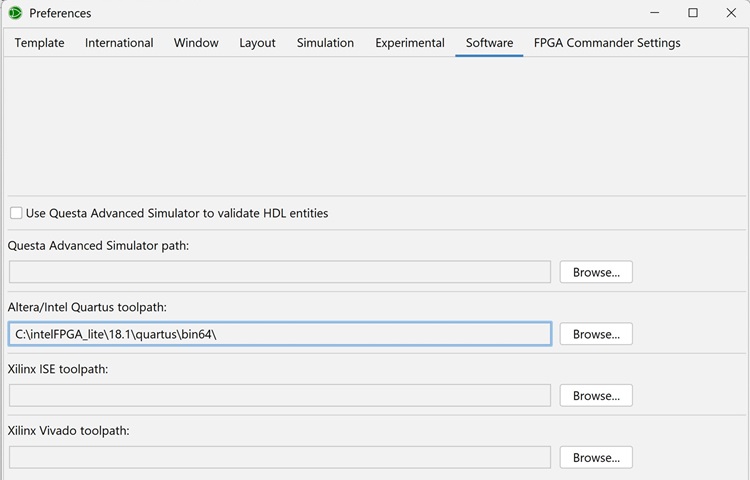750x480 pixels.
Task: Click the Xilinx Vivado toolpath field
Action: pos(280,458)
